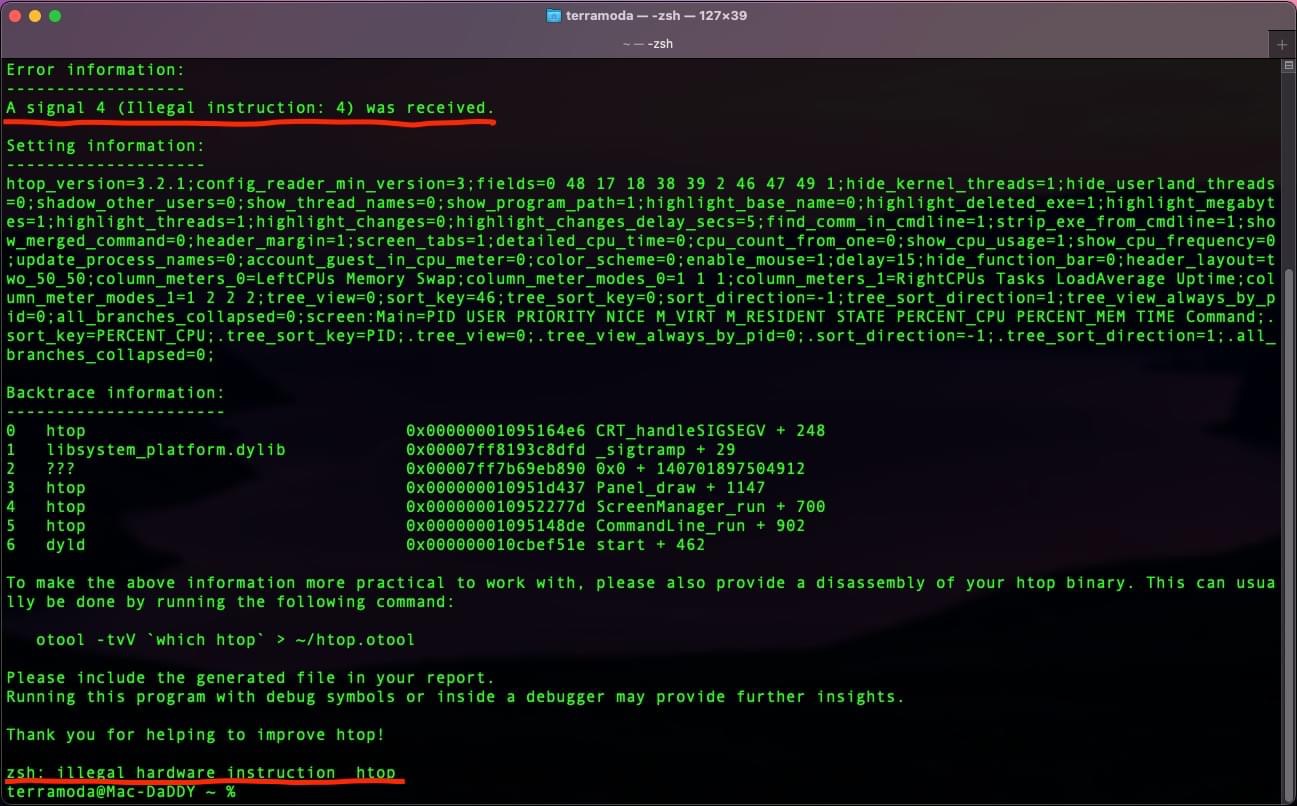1297x806 pixels.
Task: Click "Thank you for helping to improve htop!"
Action: [195, 735]
